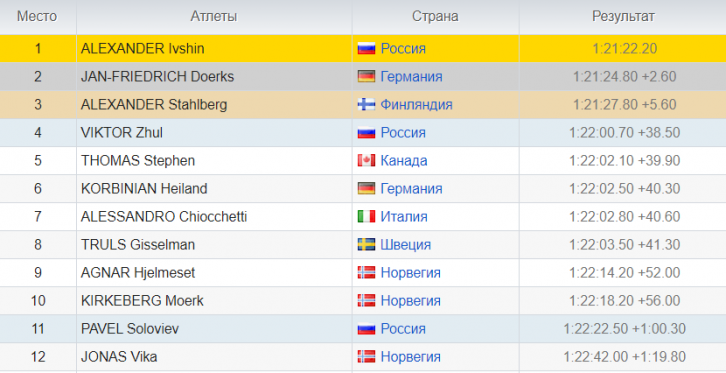
Task: Click the Norwegian flag in Jonas Vika's row
Action: coord(366,357)
